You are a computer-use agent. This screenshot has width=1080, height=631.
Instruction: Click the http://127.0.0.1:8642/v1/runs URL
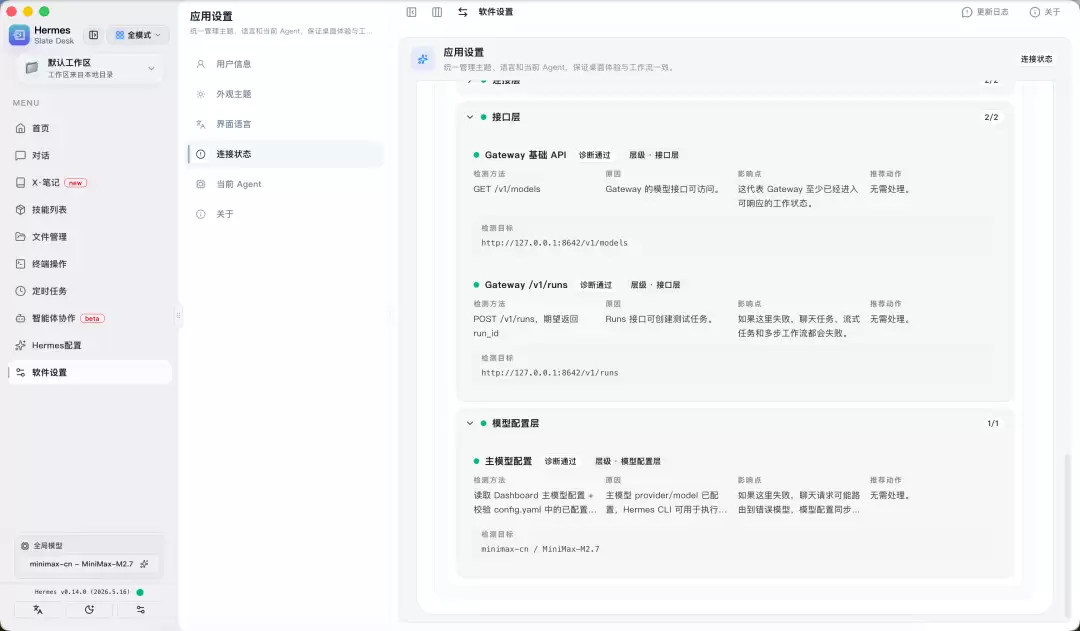[550, 373]
